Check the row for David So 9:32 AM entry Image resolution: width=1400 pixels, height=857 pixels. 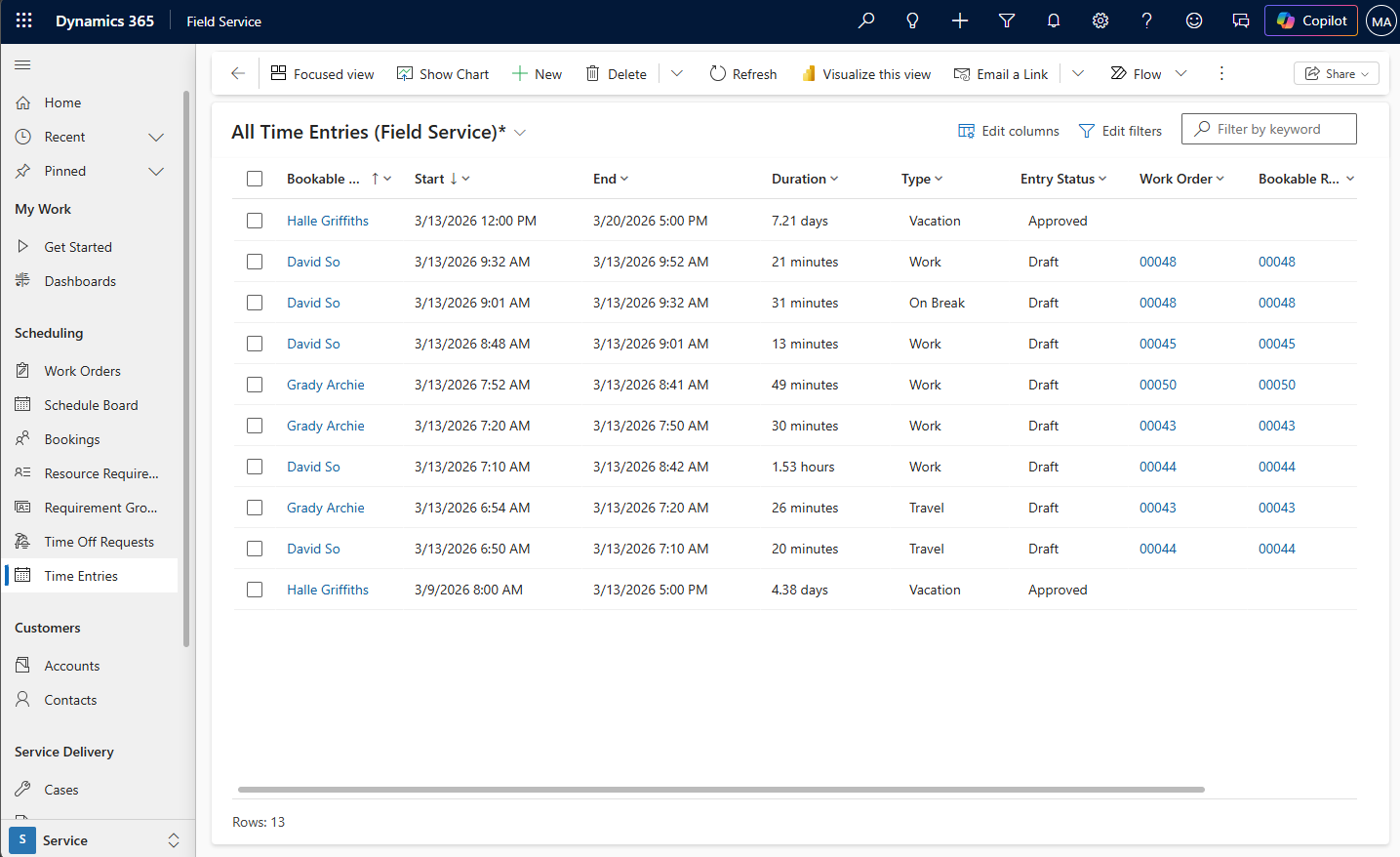[255, 262]
